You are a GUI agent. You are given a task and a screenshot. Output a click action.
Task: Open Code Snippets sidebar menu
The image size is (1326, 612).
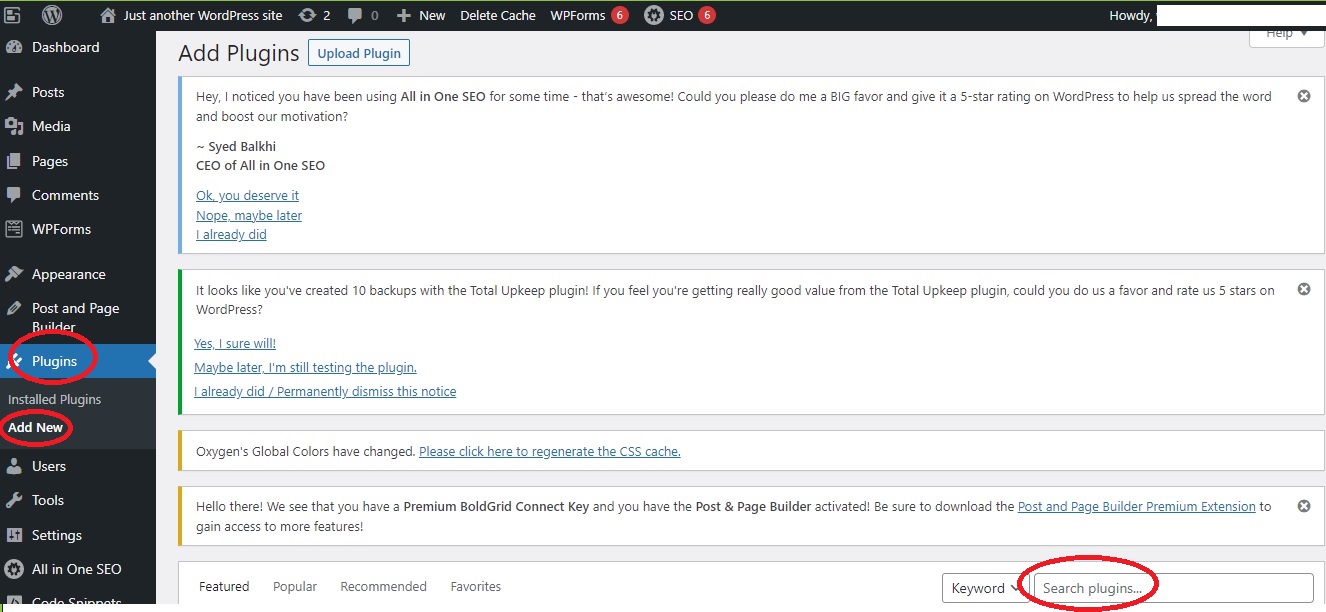[78, 602]
